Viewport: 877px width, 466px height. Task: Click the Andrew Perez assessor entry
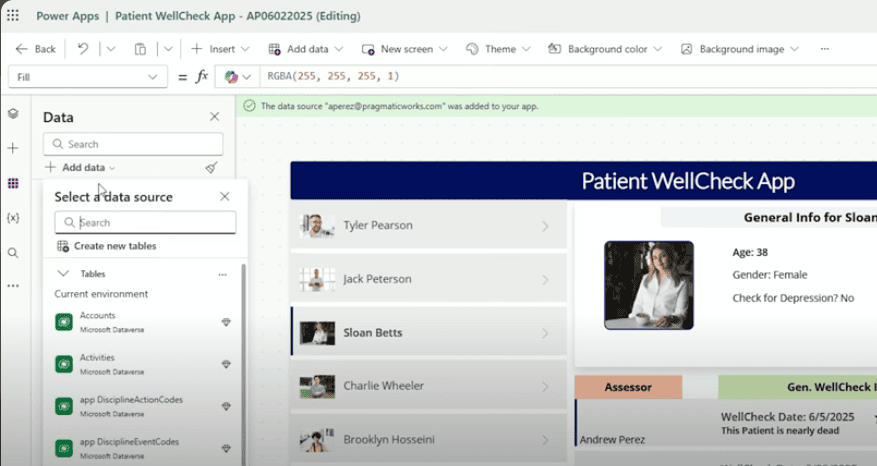tap(612, 440)
